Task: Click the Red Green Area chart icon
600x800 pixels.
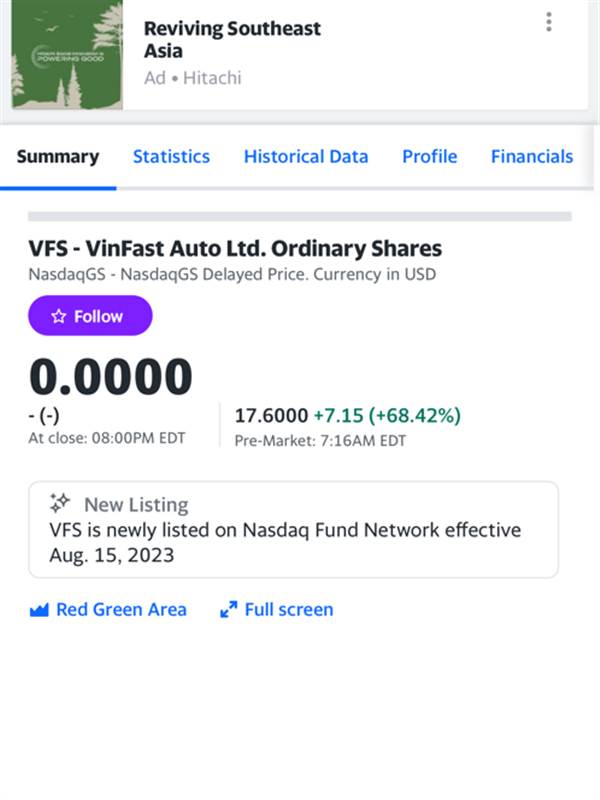Action: [39, 609]
